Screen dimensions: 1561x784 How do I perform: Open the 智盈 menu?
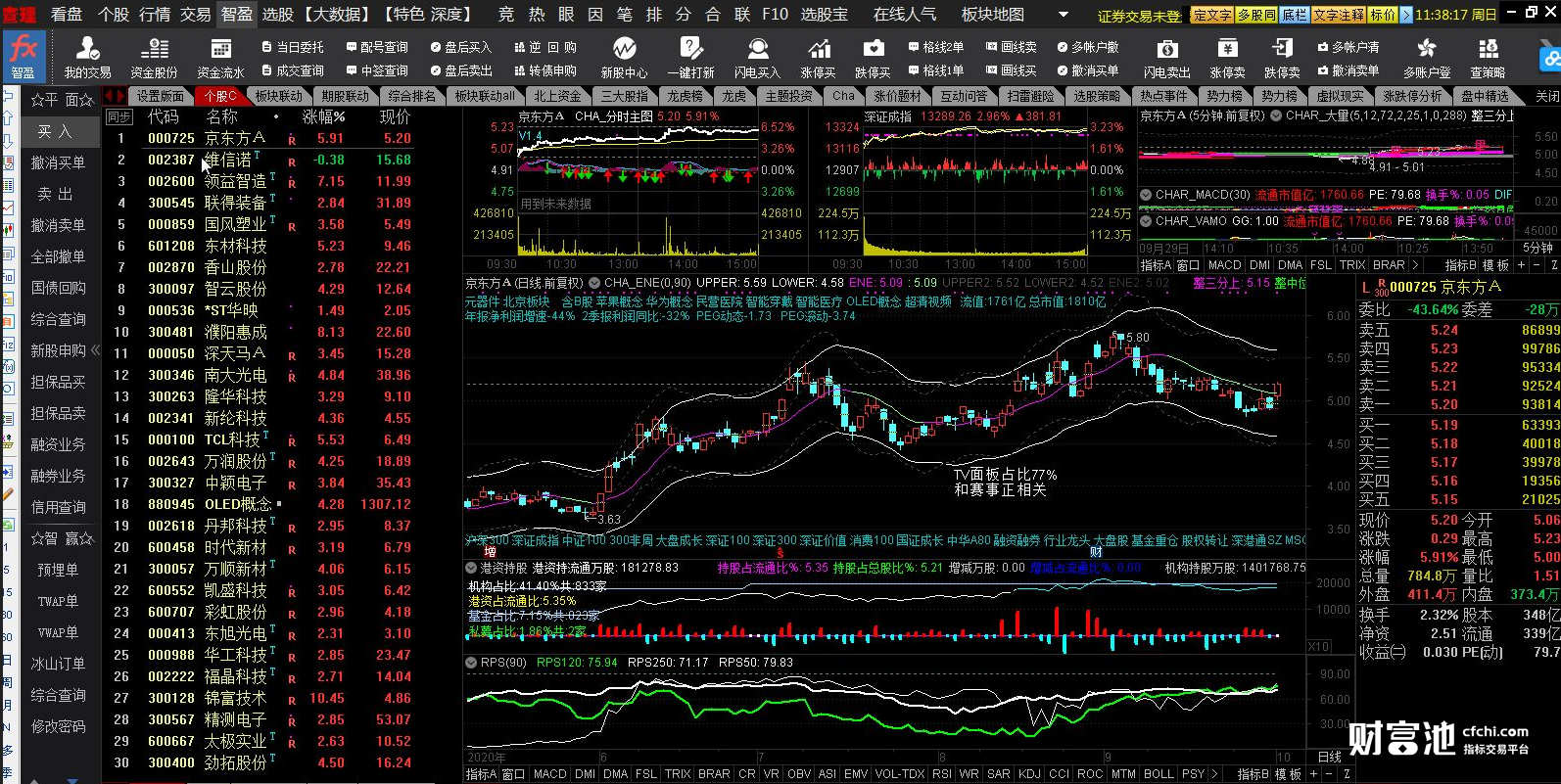coord(237,14)
